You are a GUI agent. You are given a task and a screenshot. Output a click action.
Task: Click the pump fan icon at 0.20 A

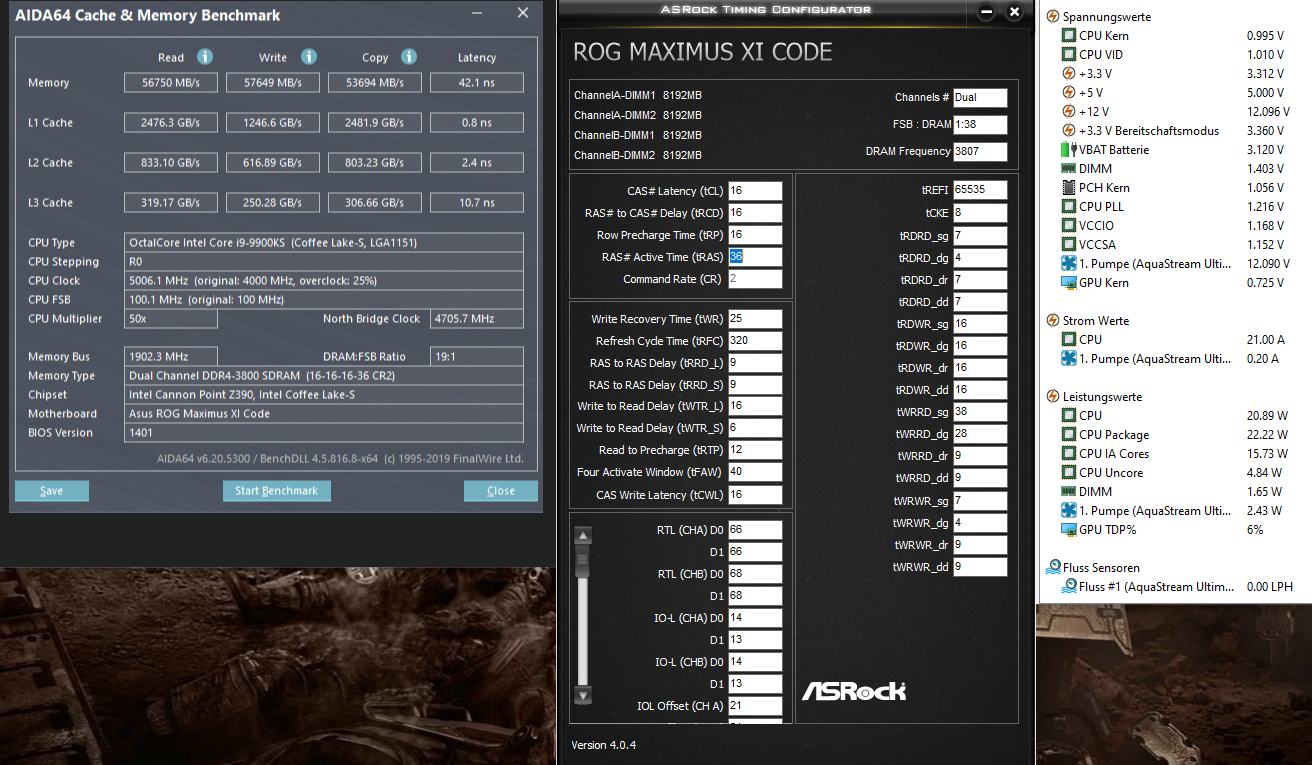click(1069, 359)
